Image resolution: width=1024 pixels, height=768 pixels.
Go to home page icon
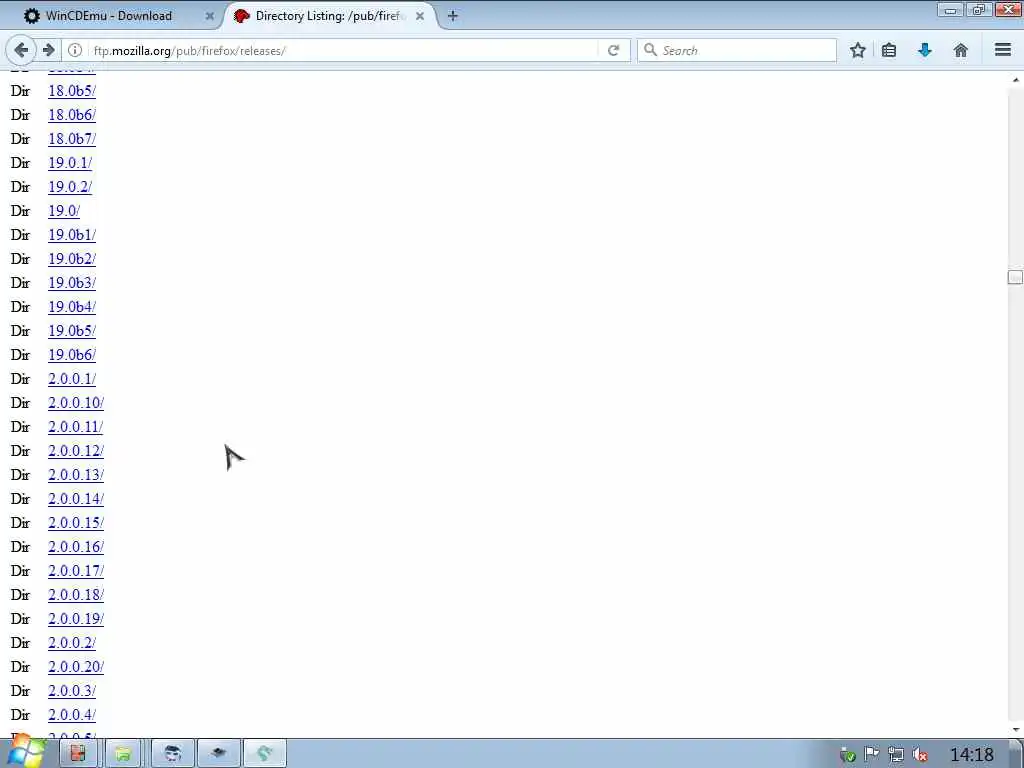point(961,50)
